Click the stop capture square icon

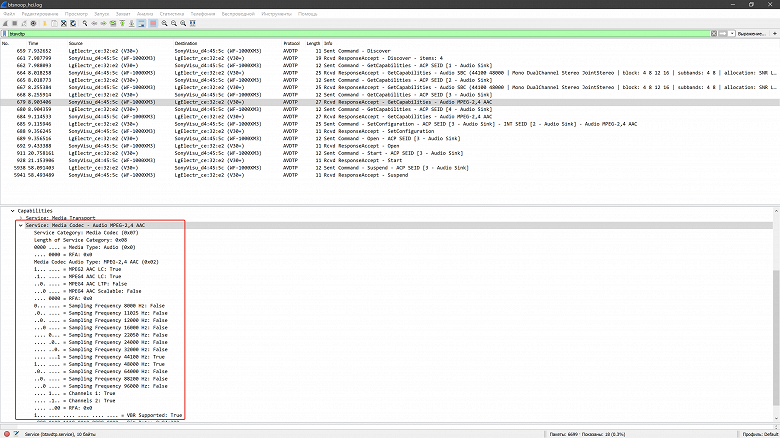click(x=14, y=23)
